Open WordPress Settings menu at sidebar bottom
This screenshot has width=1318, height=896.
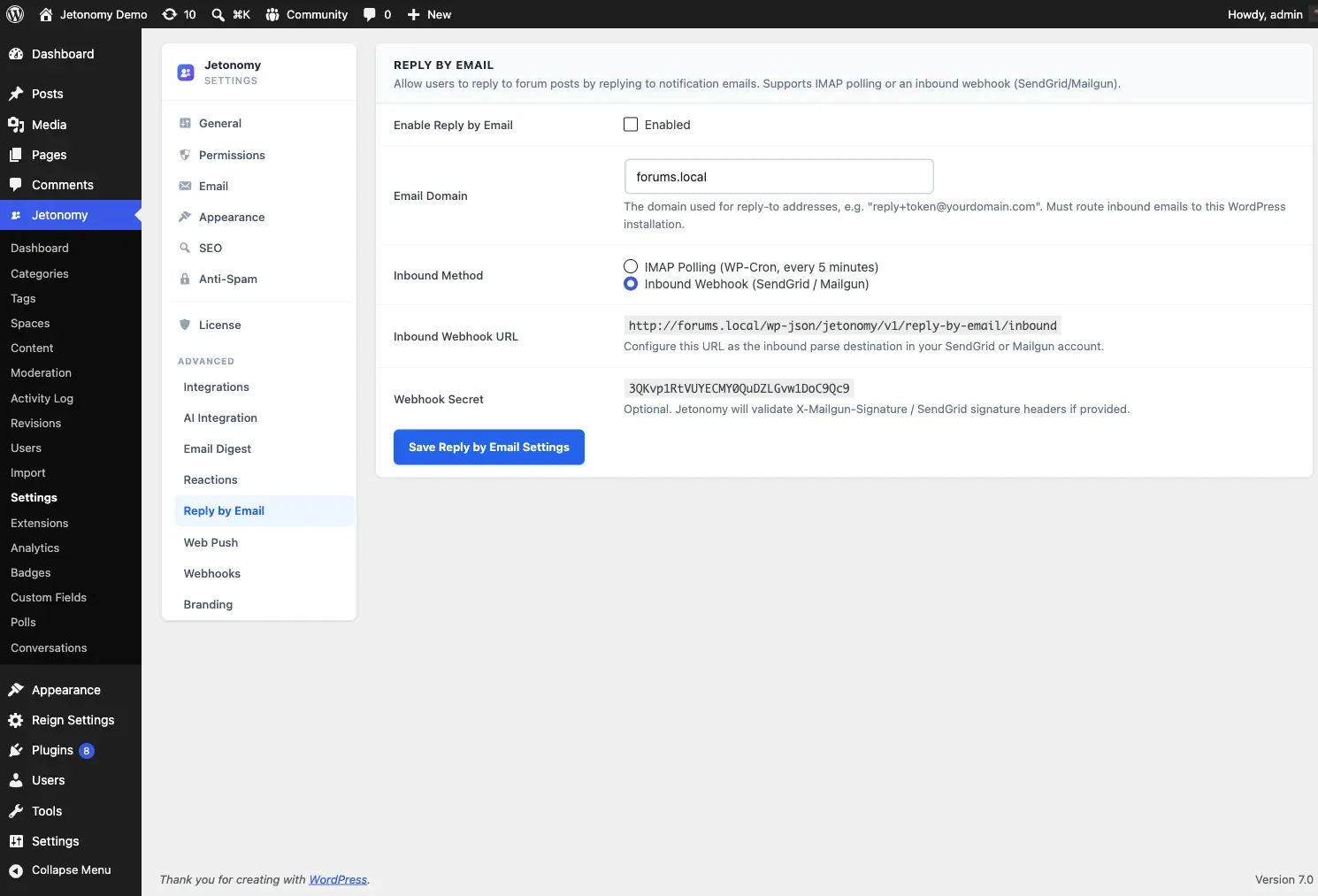[55, 841]
